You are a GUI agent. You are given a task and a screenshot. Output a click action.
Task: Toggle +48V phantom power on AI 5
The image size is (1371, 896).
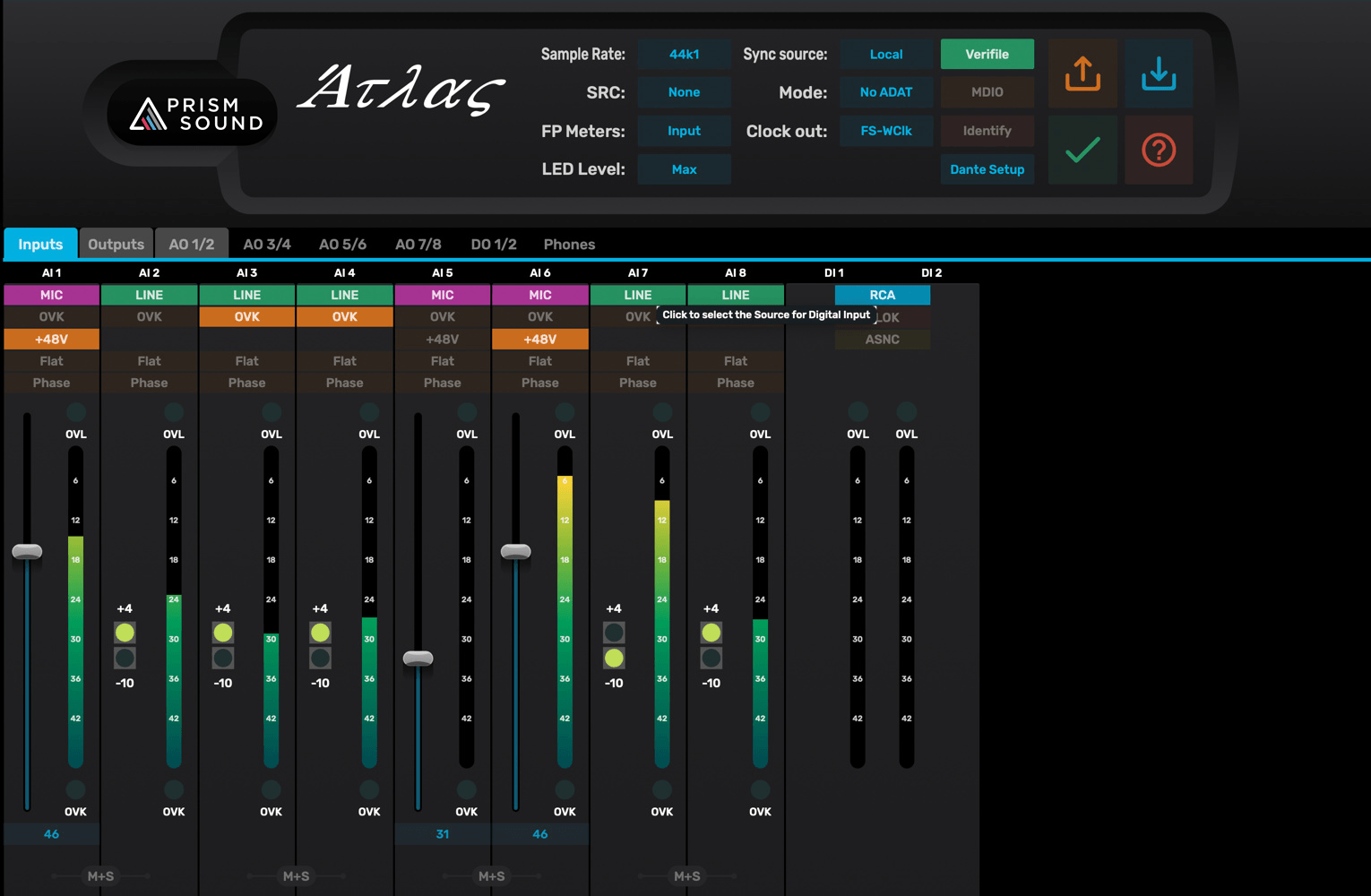click(443, 340)
